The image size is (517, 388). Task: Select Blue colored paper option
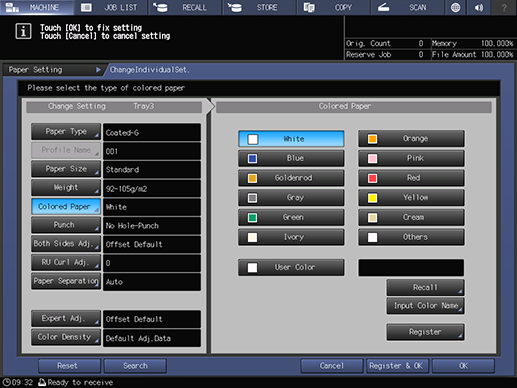point(291,158)
